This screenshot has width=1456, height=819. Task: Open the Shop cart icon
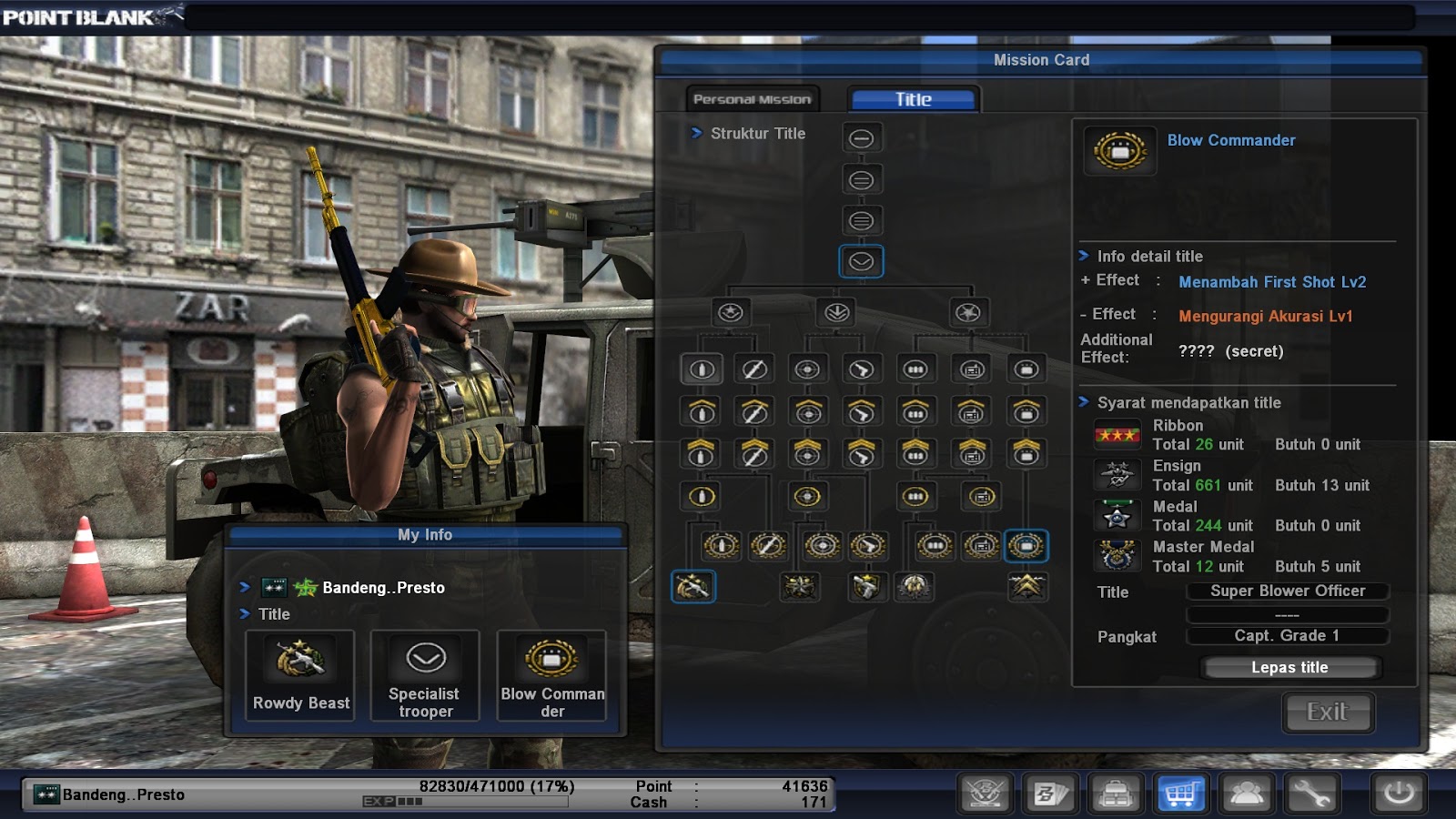[1180, 794]
